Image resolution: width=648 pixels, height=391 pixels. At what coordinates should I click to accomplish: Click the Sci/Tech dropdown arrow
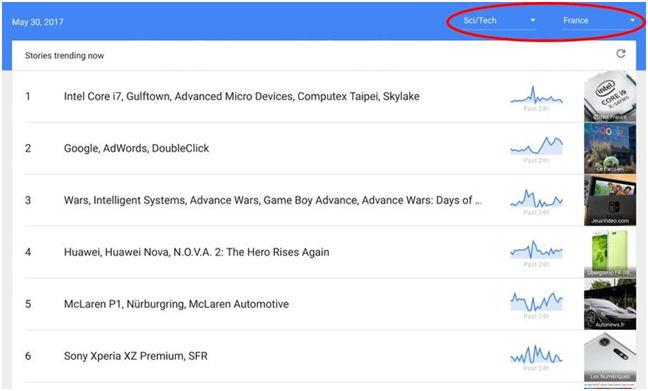[533, 20]
